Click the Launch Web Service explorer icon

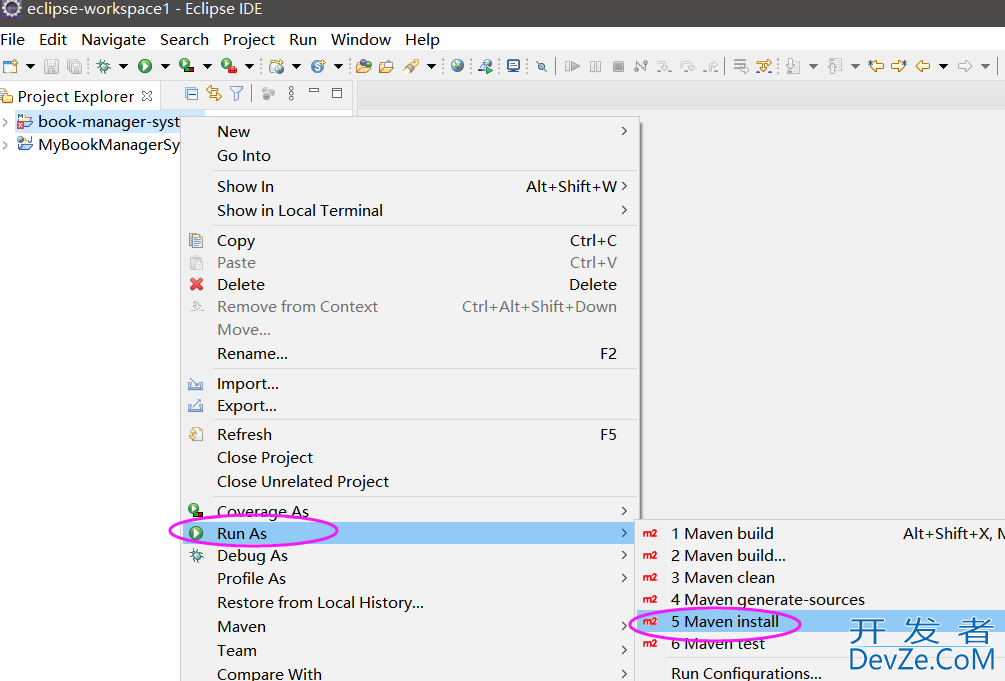[x=486, y=66]
